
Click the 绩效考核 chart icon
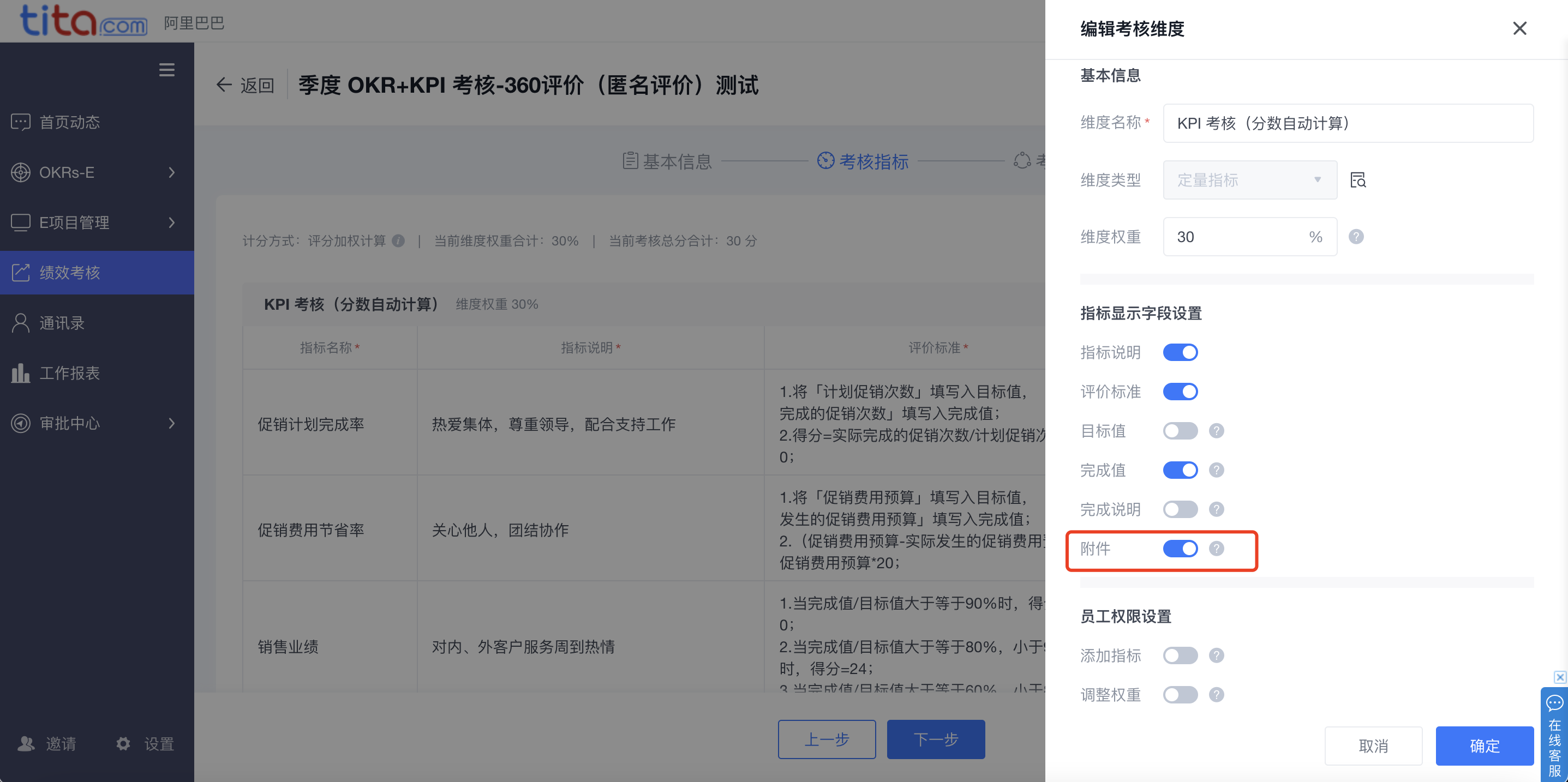[21, 273]
